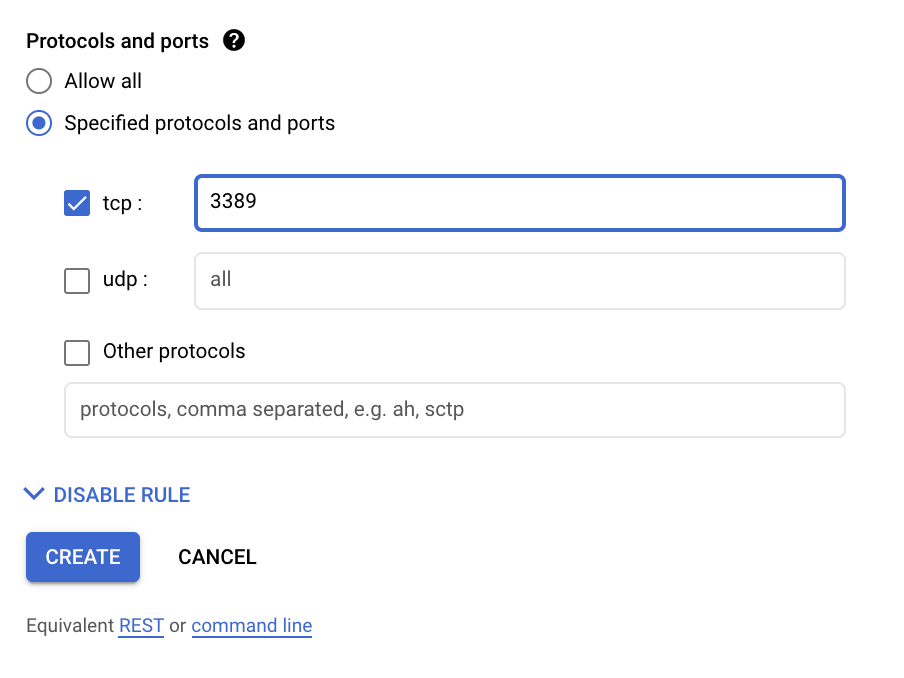Click the CANCEL button

217,557
